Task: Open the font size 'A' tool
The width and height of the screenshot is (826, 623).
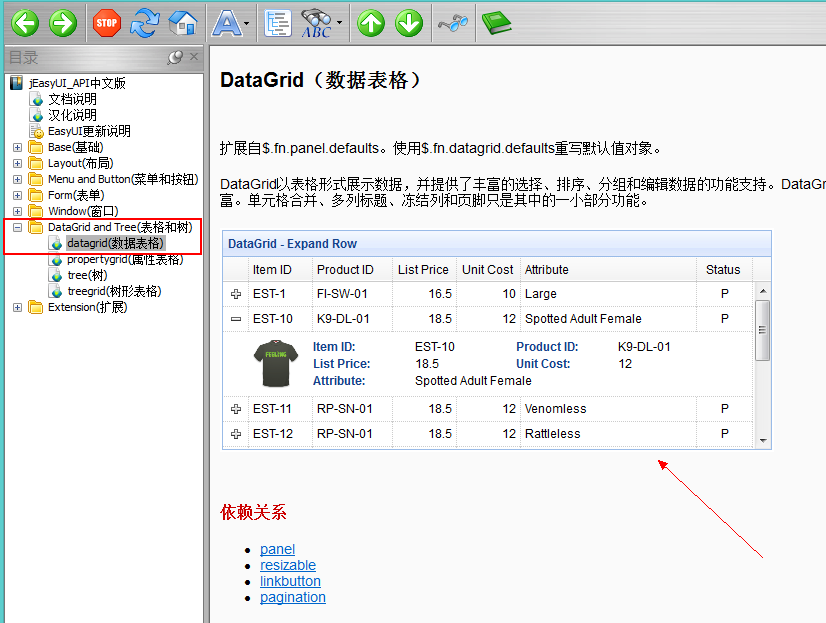Action: [227, 23]
